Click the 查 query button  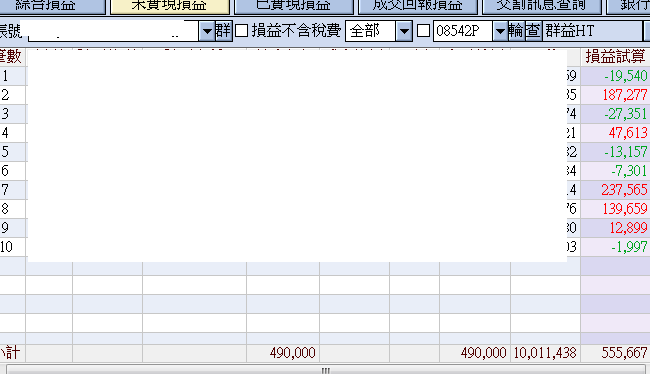[x=534, y=31]
